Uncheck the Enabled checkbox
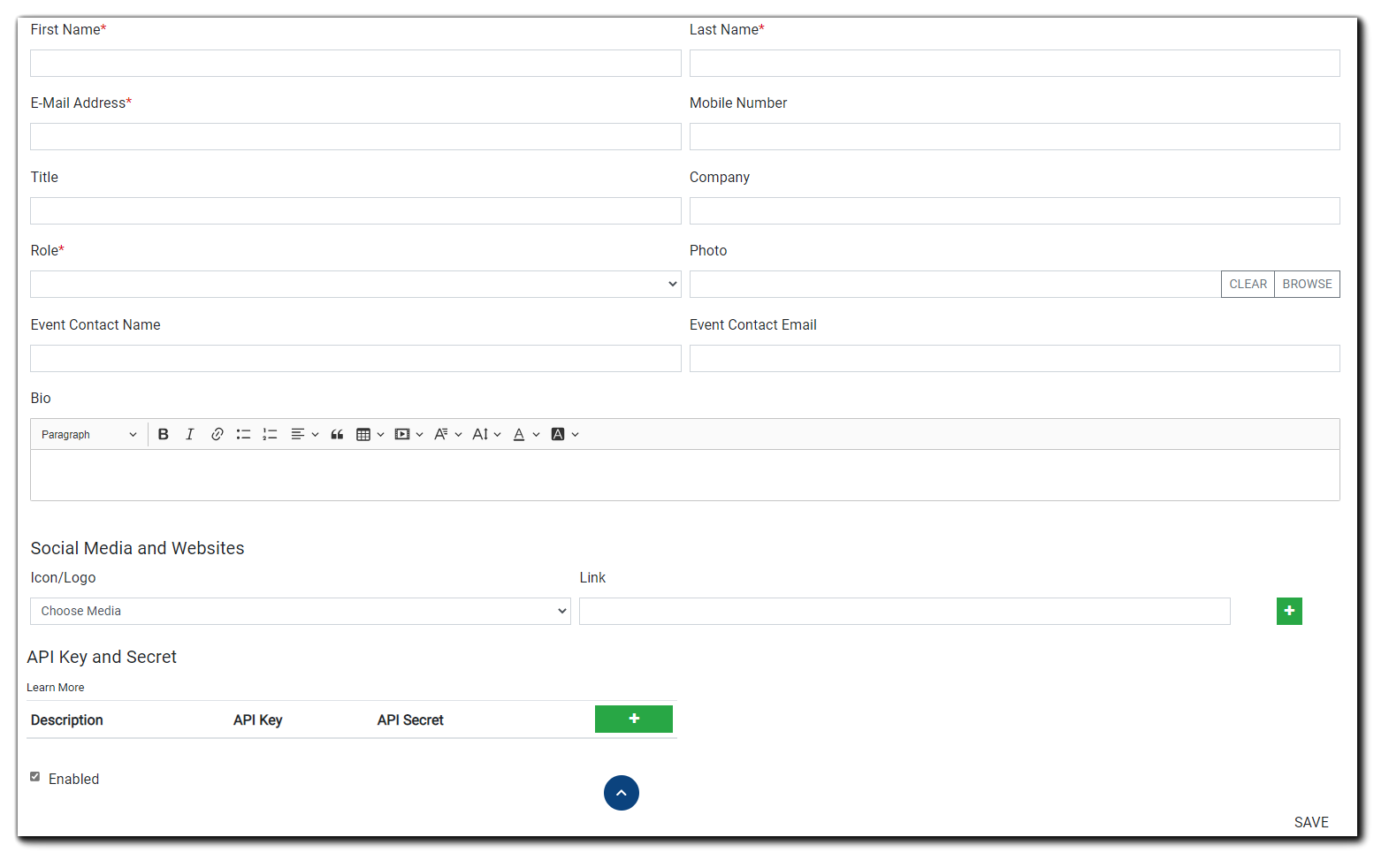The width and height of the screenshot is (1389, 868). coord(35,777)
